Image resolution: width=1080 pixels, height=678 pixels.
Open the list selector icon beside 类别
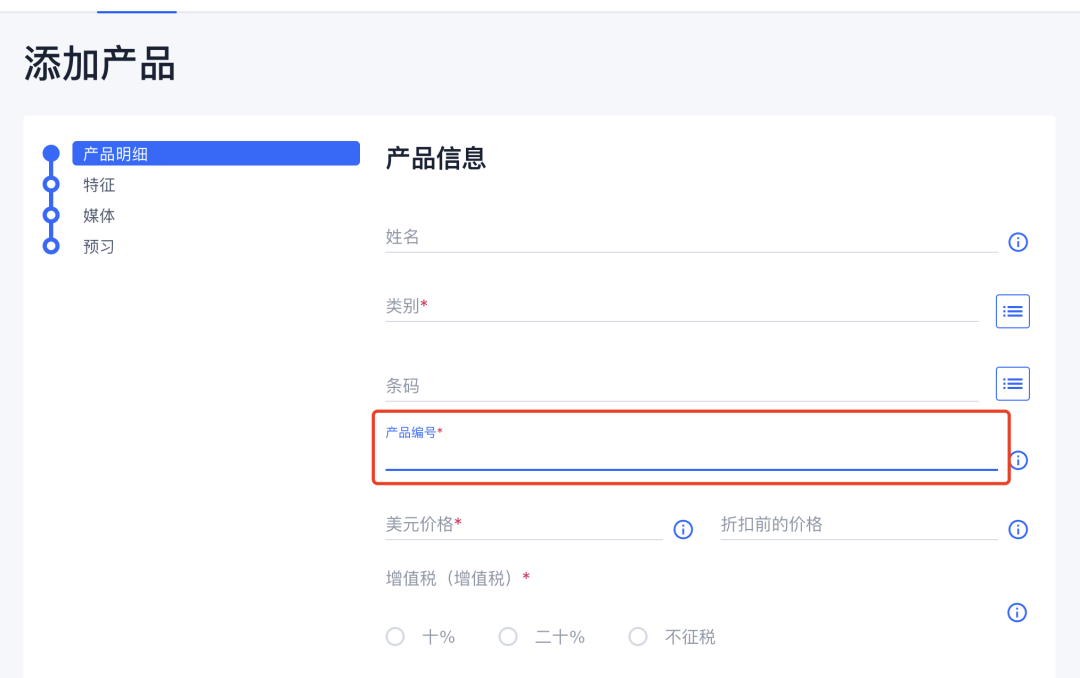click(x=1012, y=311)
